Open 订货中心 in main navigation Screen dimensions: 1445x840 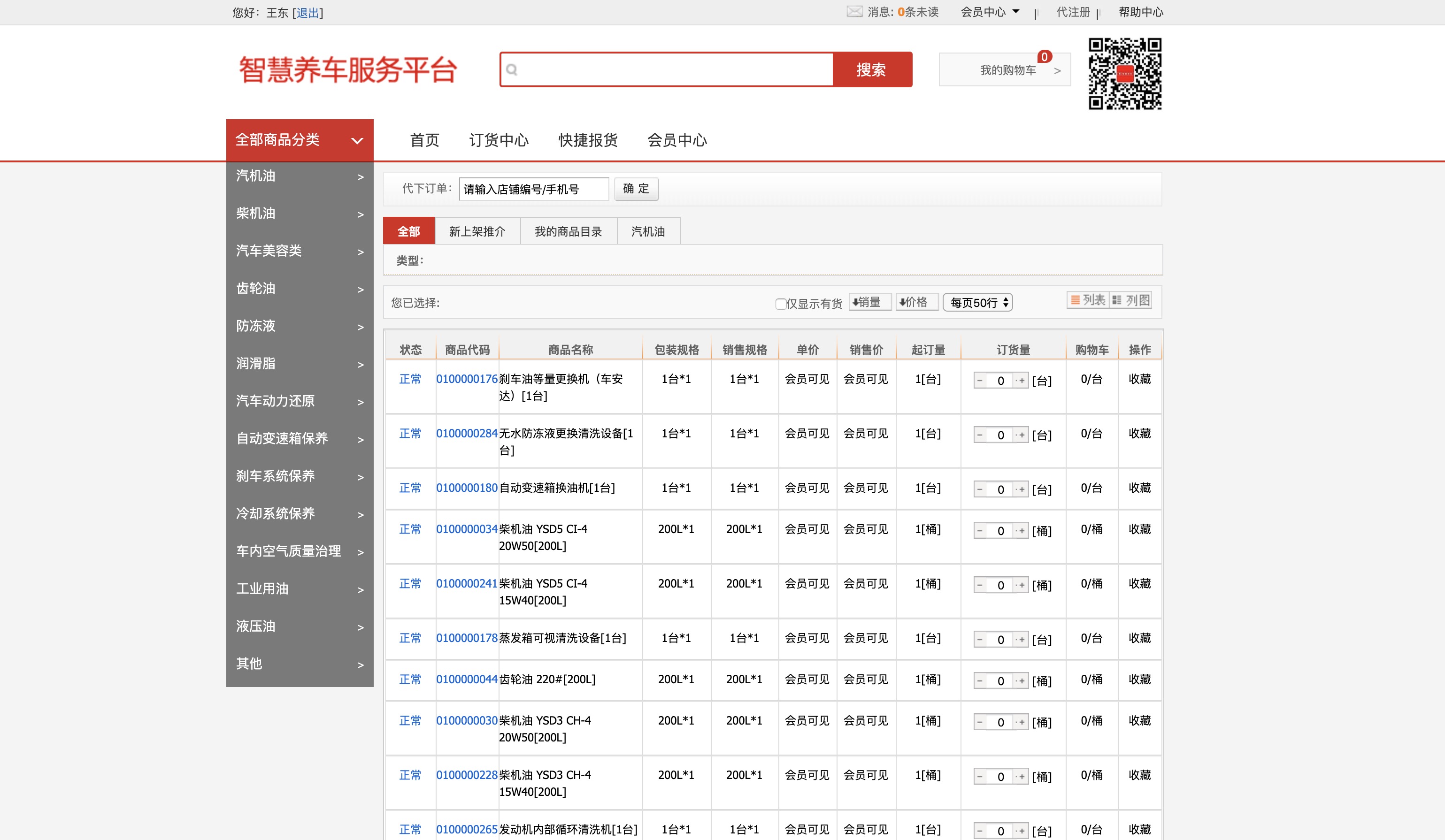tap(499, 140)
